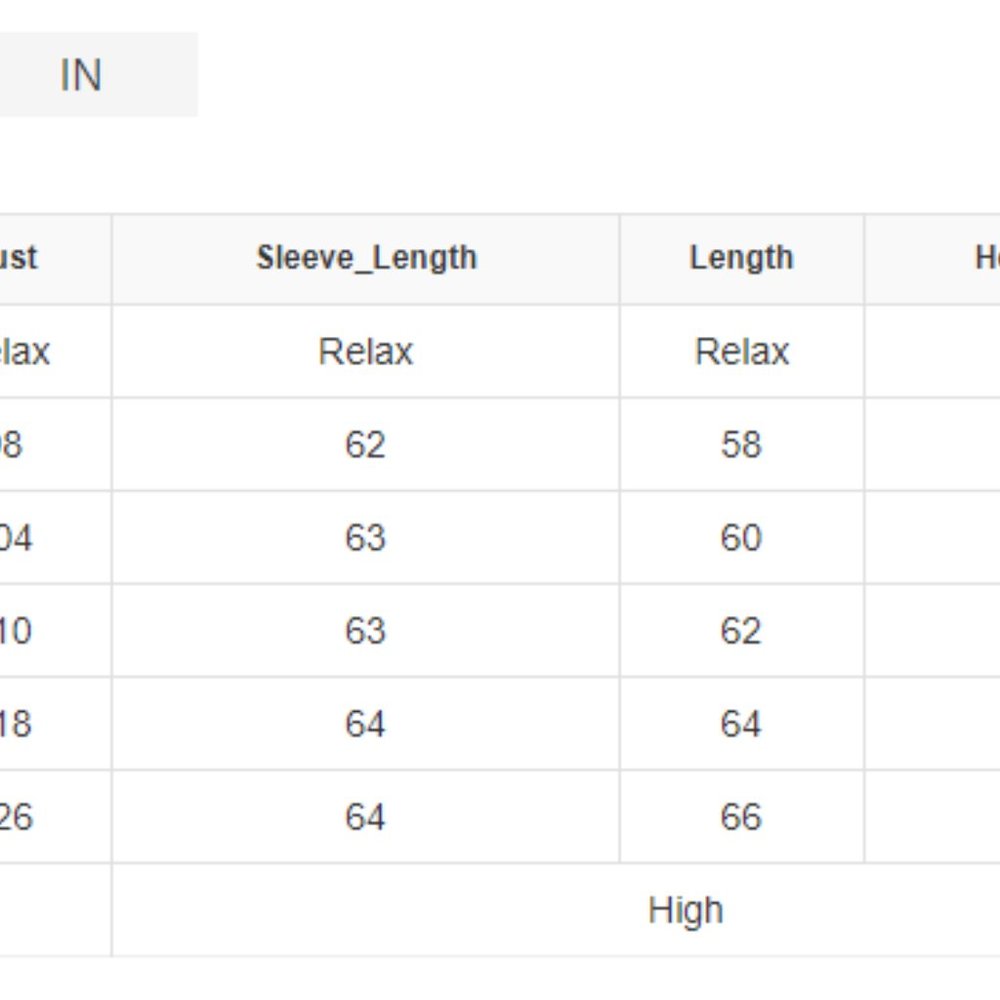Click Relax under Length column
Screen dimensions: 1000x1000
[x=742, y=351]
